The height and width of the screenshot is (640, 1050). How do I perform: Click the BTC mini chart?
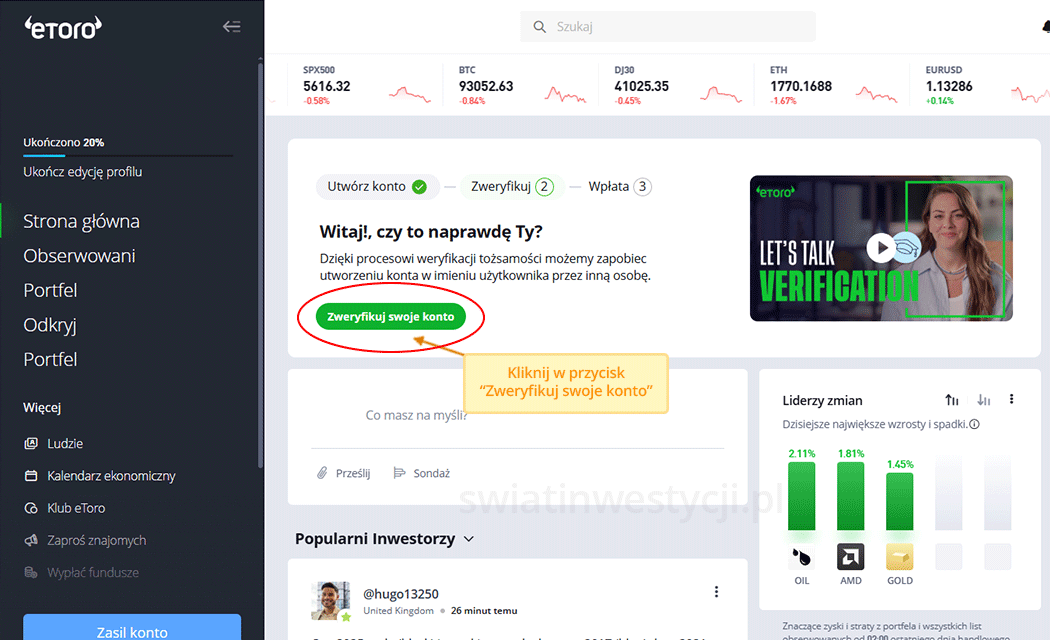click(565, 94)
